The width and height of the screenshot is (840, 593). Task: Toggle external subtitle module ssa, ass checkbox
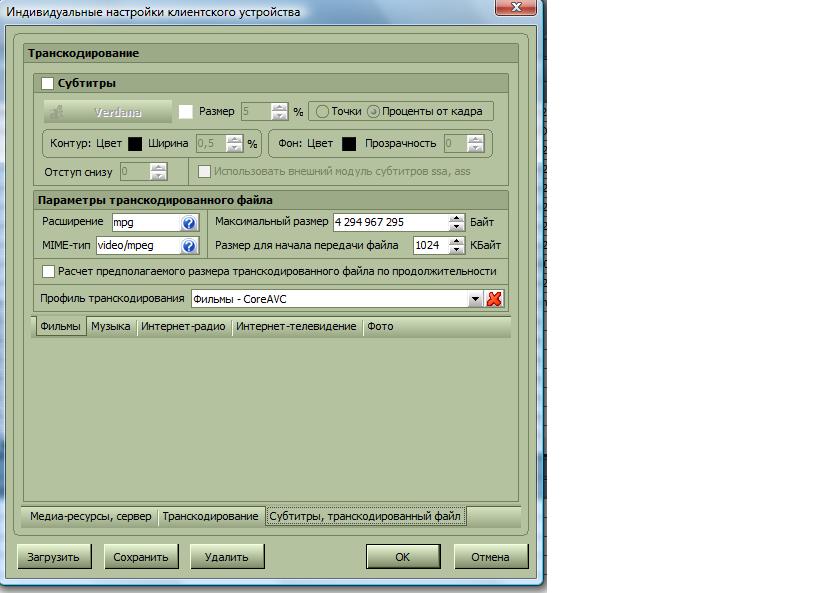204,171
